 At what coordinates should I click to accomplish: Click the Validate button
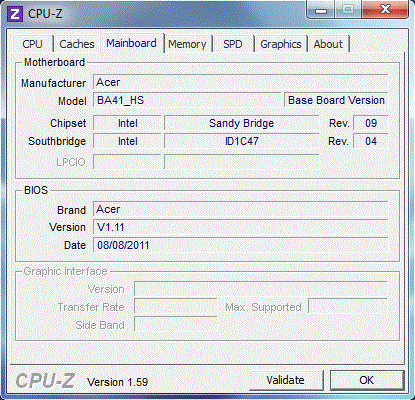[286, 380]
